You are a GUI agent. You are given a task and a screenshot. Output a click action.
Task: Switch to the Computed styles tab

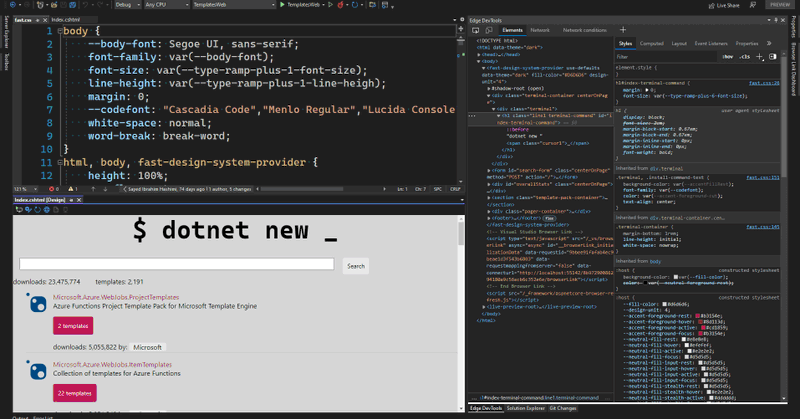tap(652, 43)
